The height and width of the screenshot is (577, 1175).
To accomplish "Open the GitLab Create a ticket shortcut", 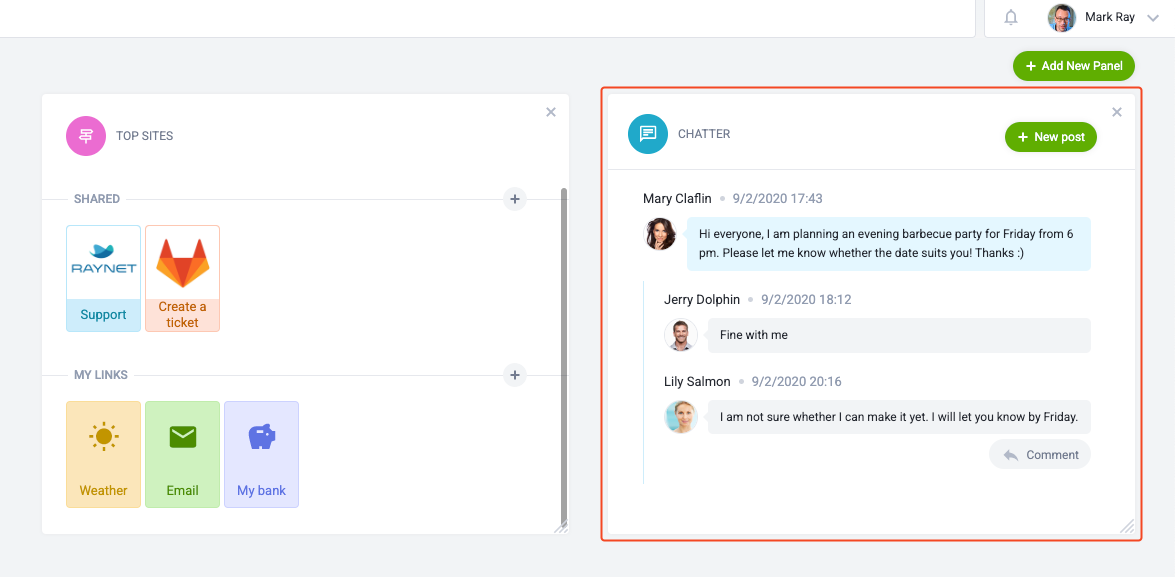I will pos(182,278).
